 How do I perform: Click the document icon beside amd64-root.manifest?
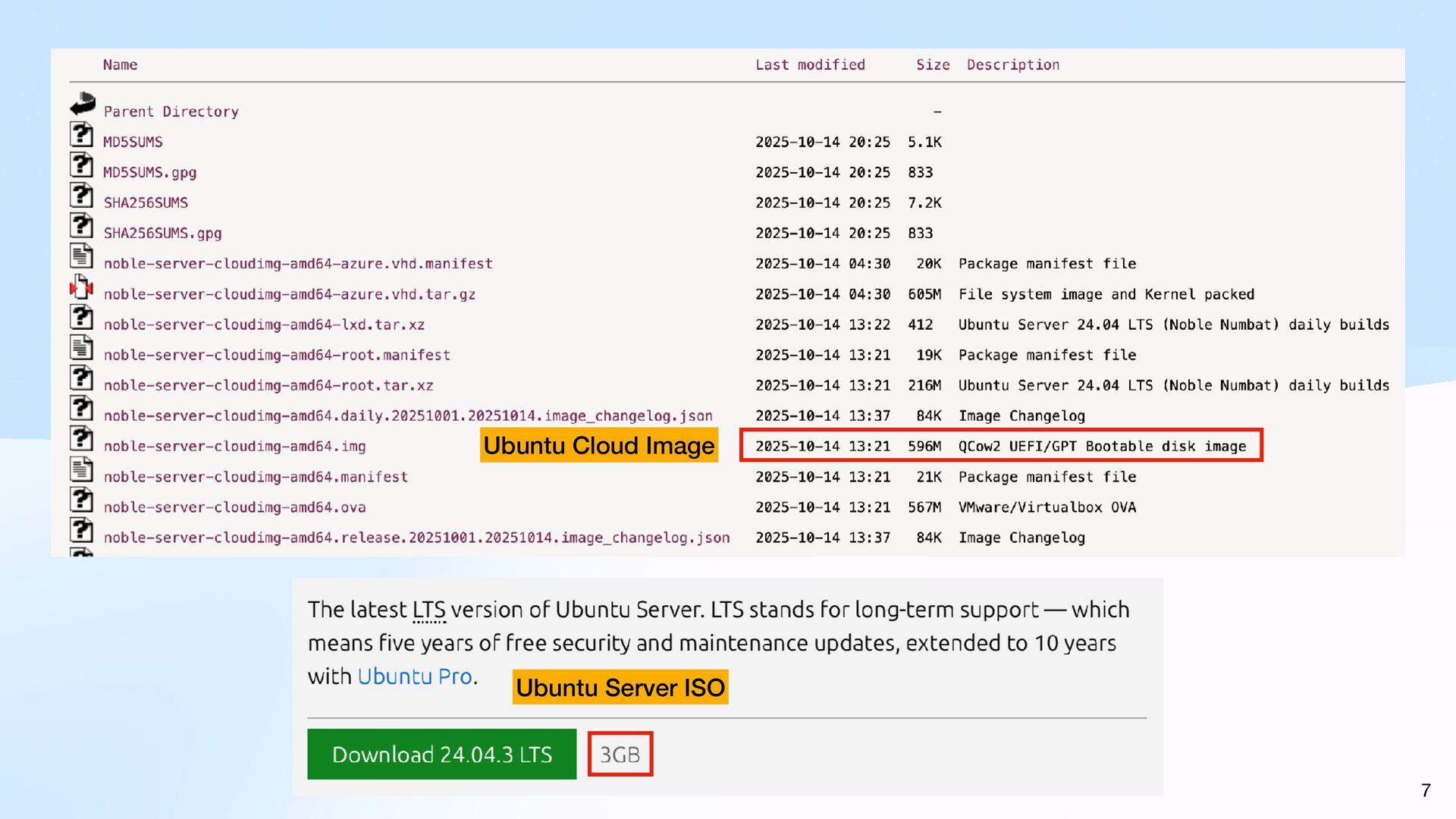coord(82,347)
